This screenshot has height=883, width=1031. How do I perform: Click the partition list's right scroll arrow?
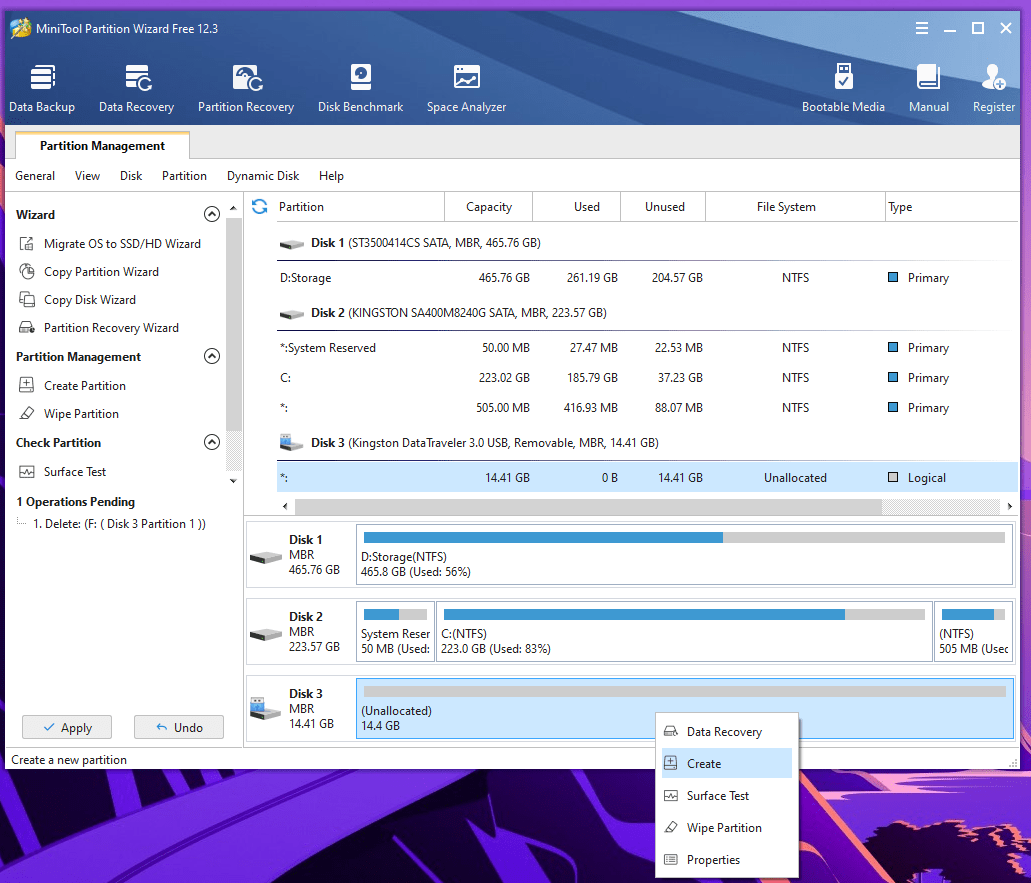[1009, 506]
